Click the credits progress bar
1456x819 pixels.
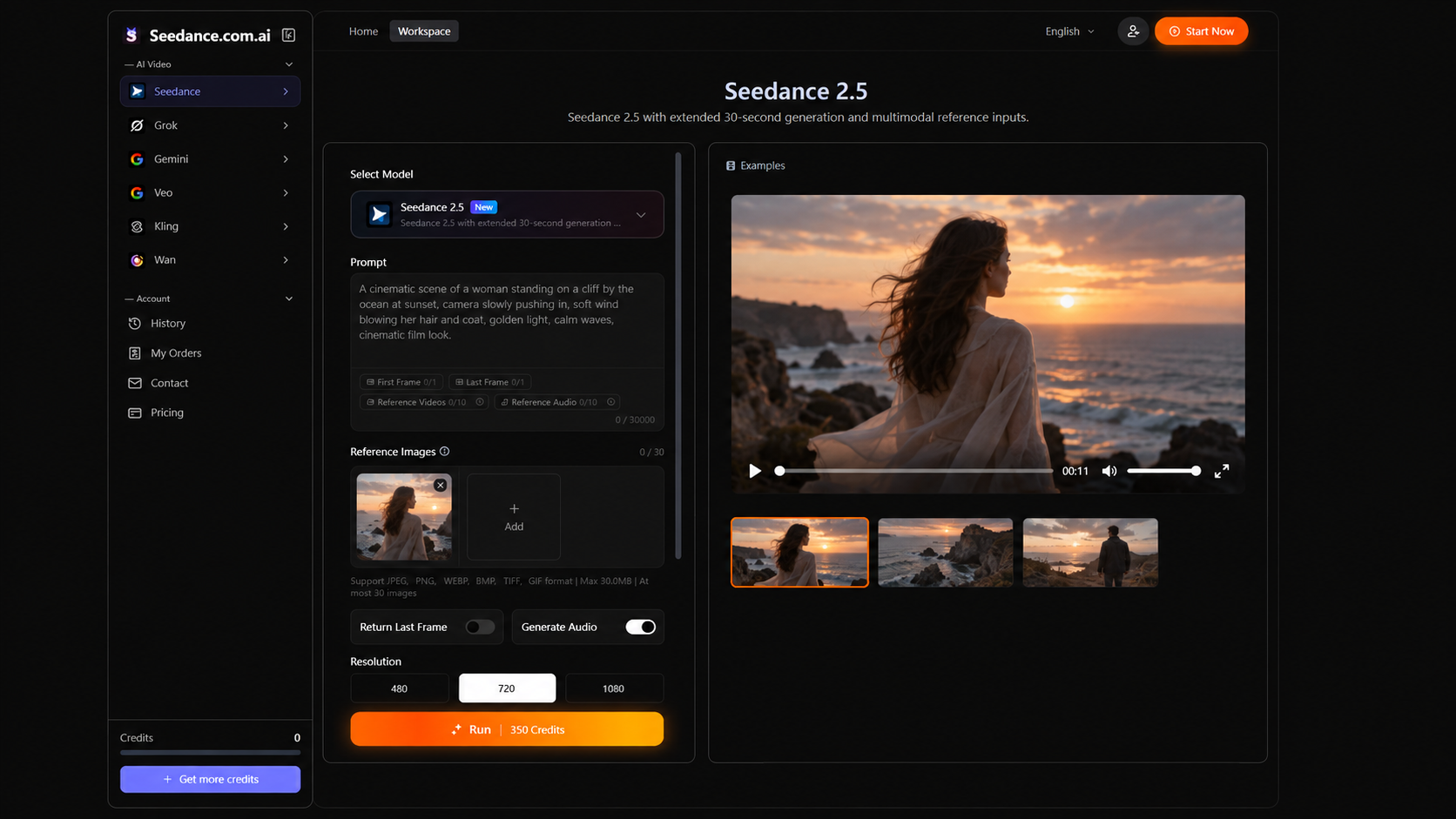[x=210, y=753]
